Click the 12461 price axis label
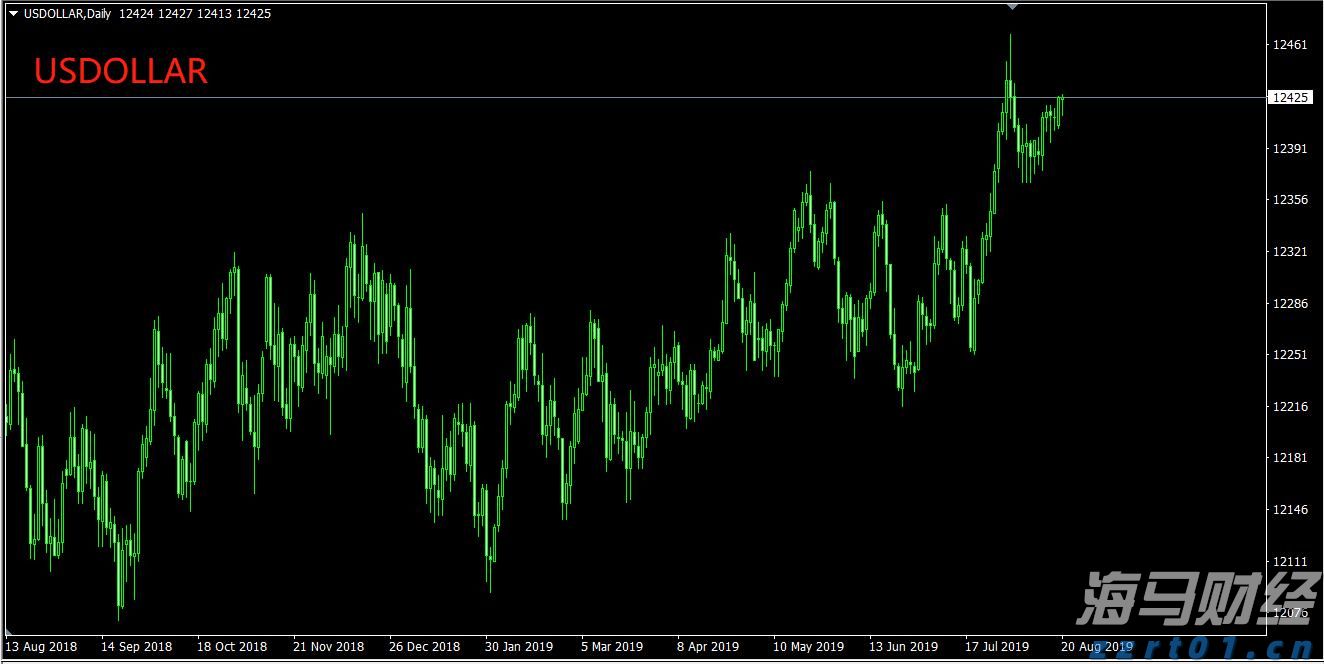 (x=1289, y=45)
